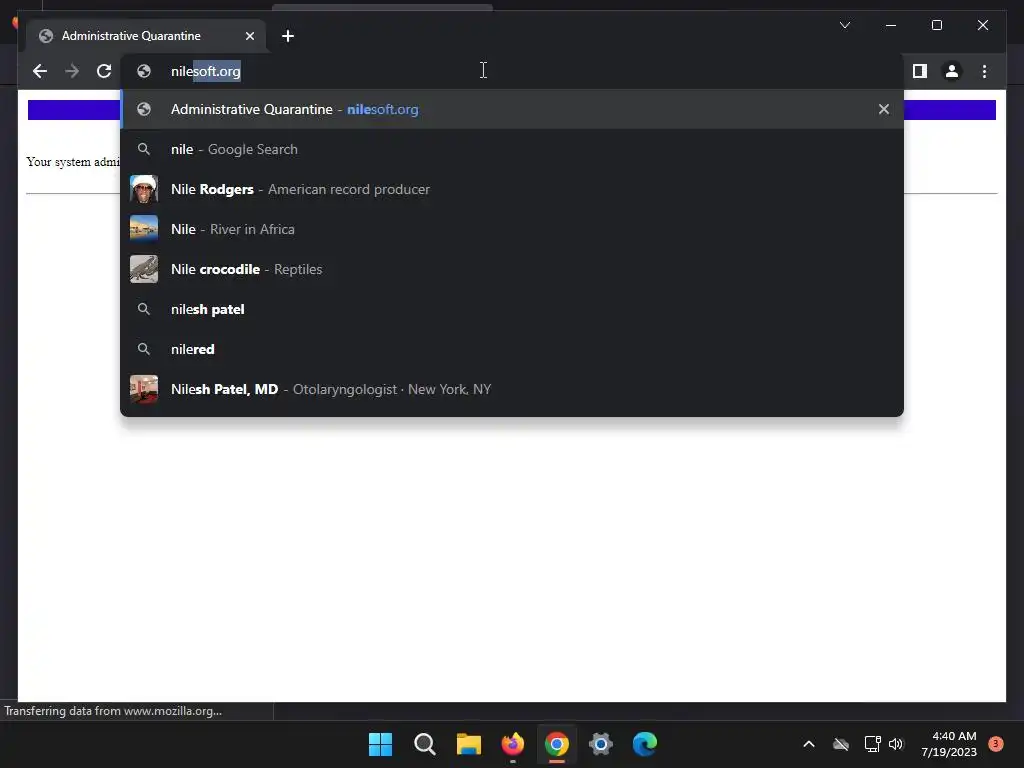The height and width of the screenshot is (768, 1024).
Task: Expand the tab search chevron
Action: 844,25
